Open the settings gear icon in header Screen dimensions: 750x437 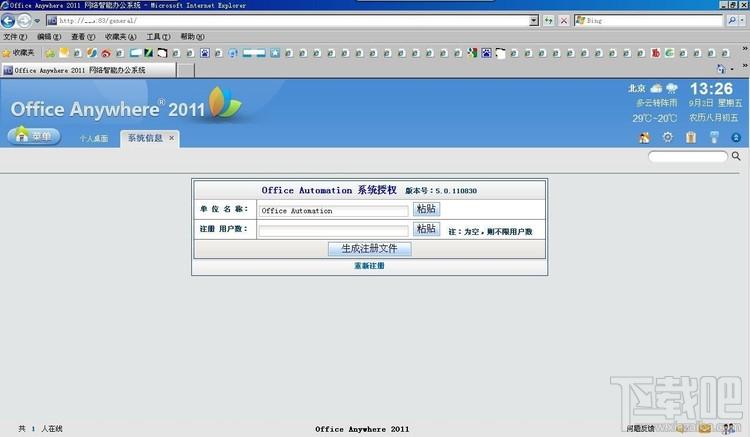coord(668,138)
